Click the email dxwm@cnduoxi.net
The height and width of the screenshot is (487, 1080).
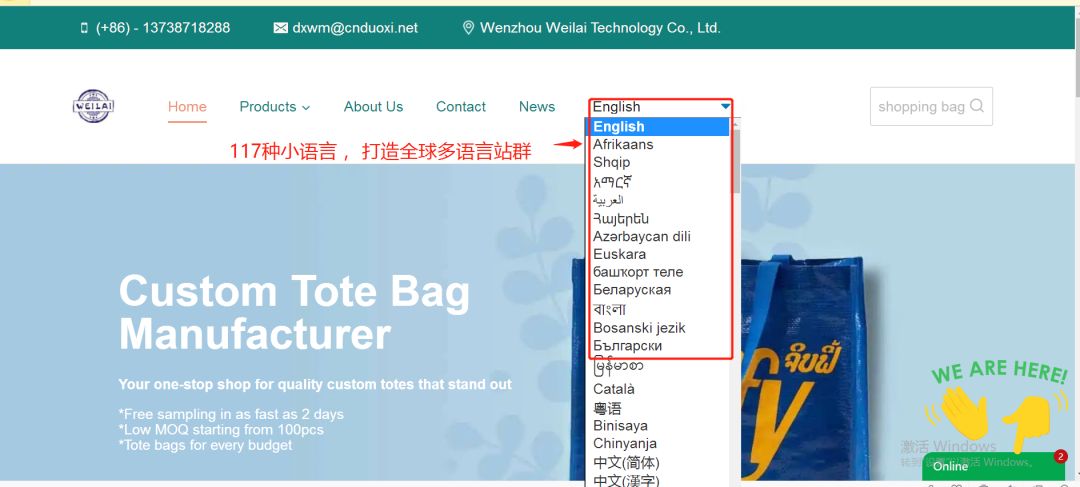click(x=355, y=28)
